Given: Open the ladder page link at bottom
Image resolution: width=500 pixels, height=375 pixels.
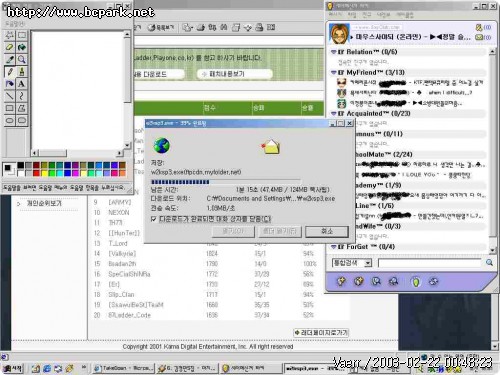Looking at the screenshot, I should 321,333.
